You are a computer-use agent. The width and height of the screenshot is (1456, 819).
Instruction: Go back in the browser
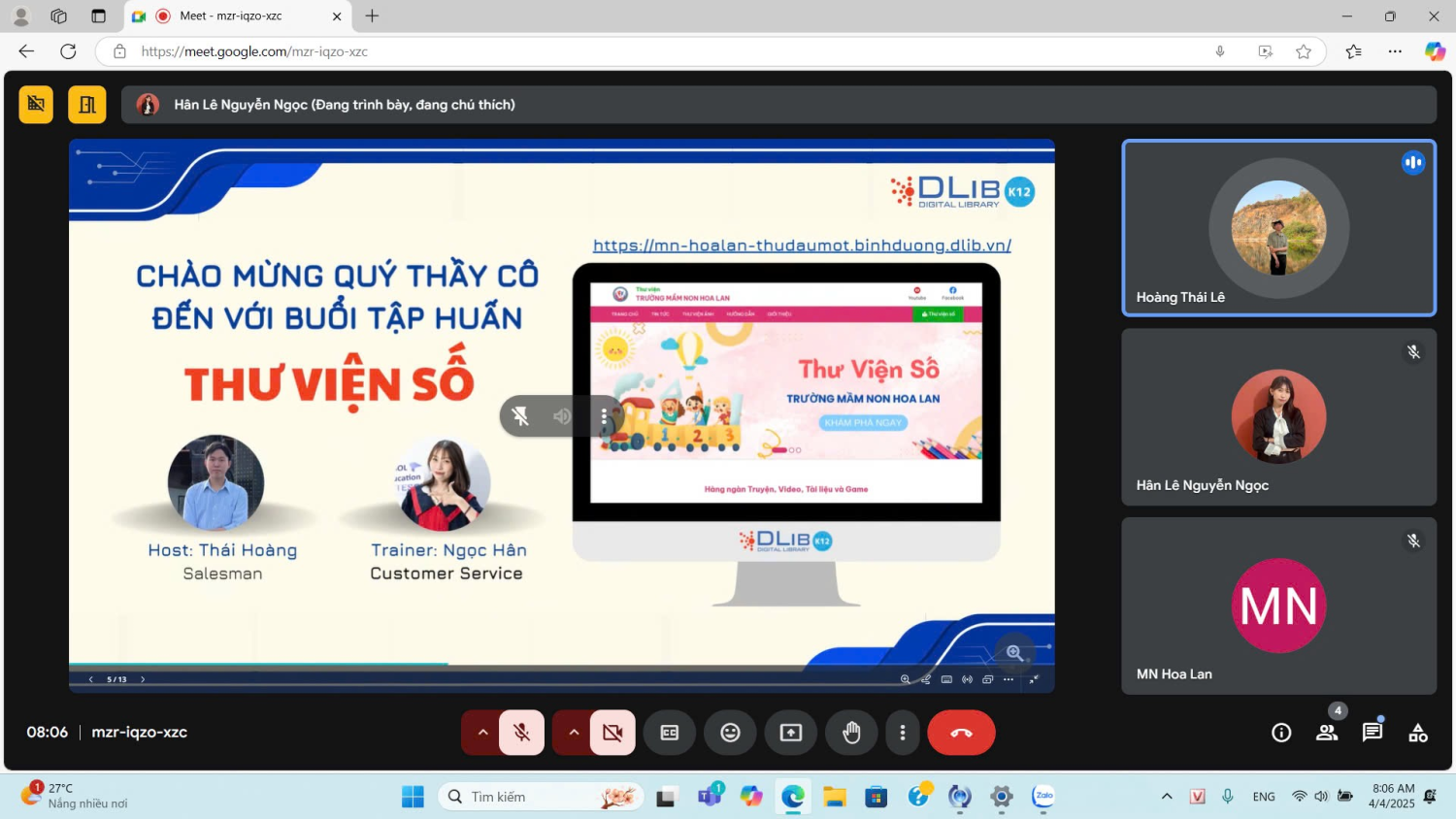click(26, 51)
